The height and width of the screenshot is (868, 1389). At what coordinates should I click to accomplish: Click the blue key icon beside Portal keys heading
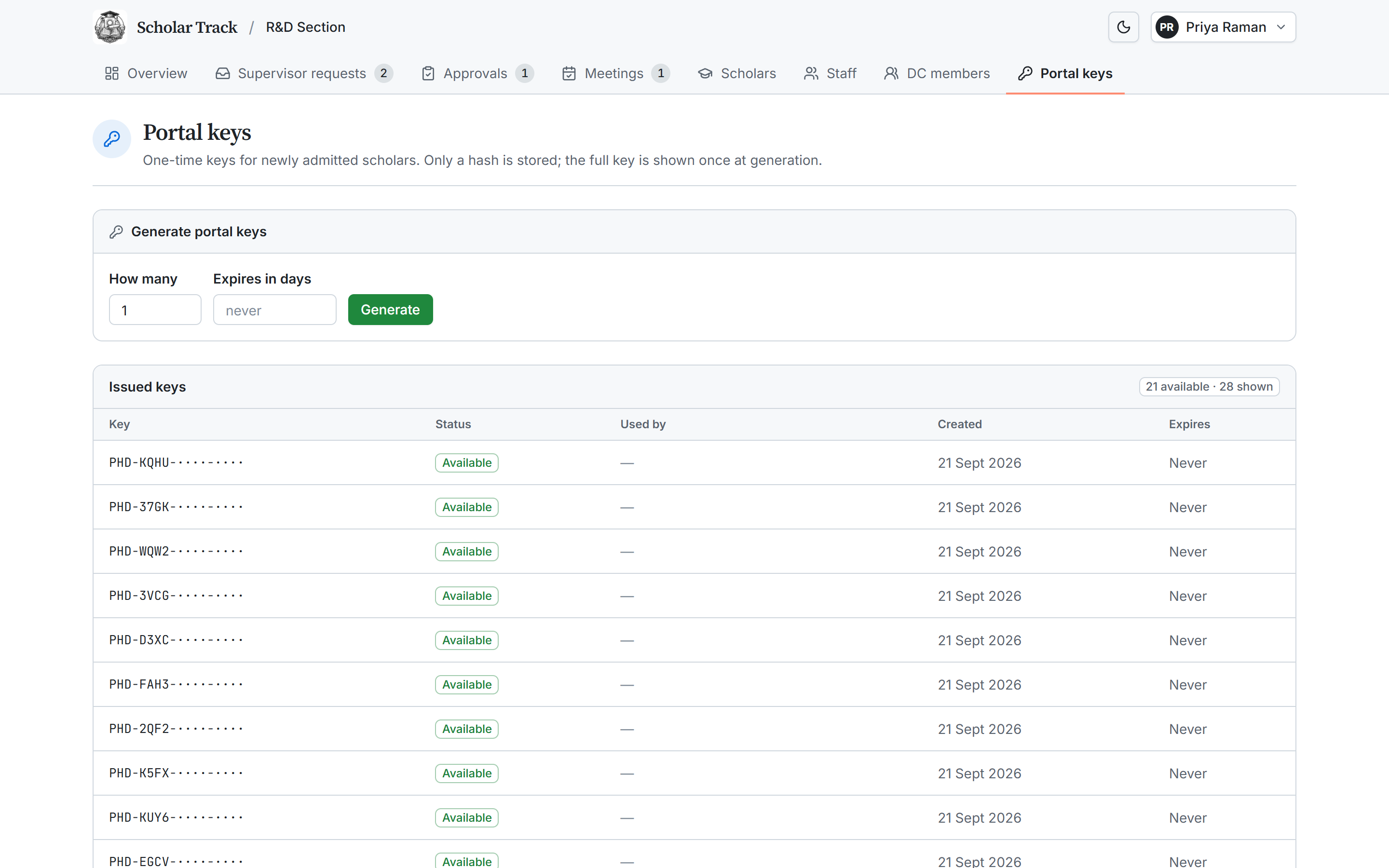(112, 138)
